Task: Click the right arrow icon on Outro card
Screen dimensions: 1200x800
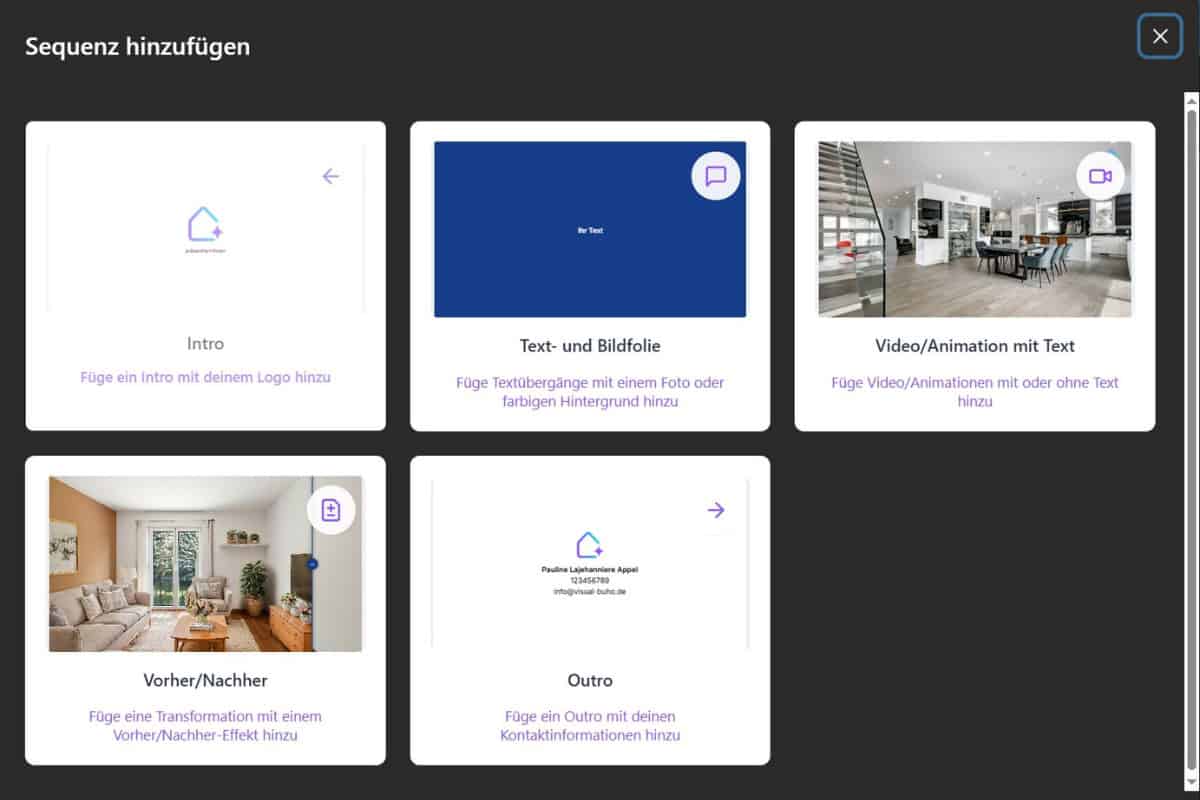Action: coord(716,510)
